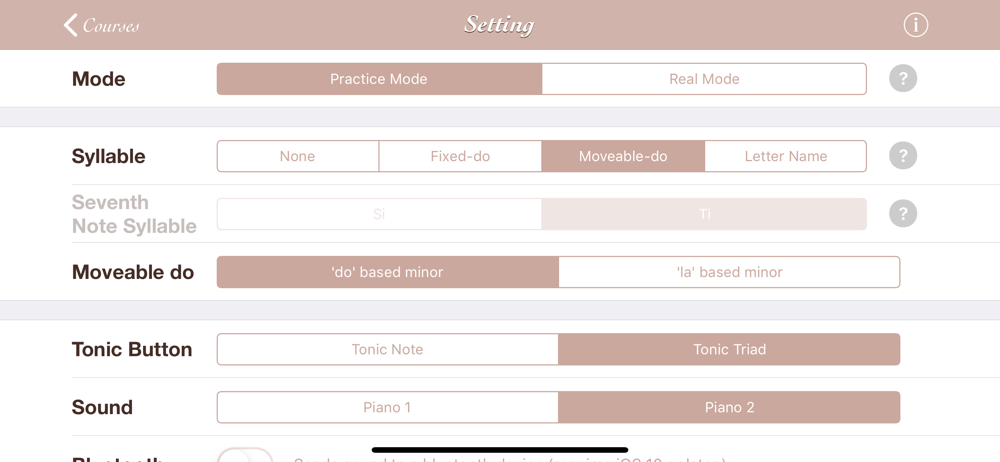Choose Si for seventh note syllable

coord(379,214)
